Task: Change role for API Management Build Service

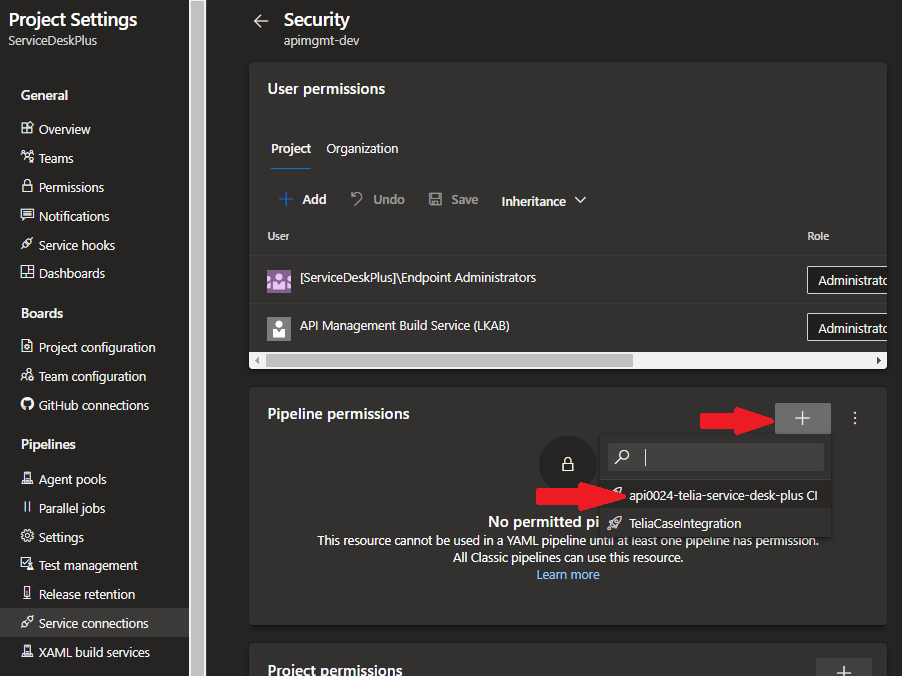Action: 848,327
